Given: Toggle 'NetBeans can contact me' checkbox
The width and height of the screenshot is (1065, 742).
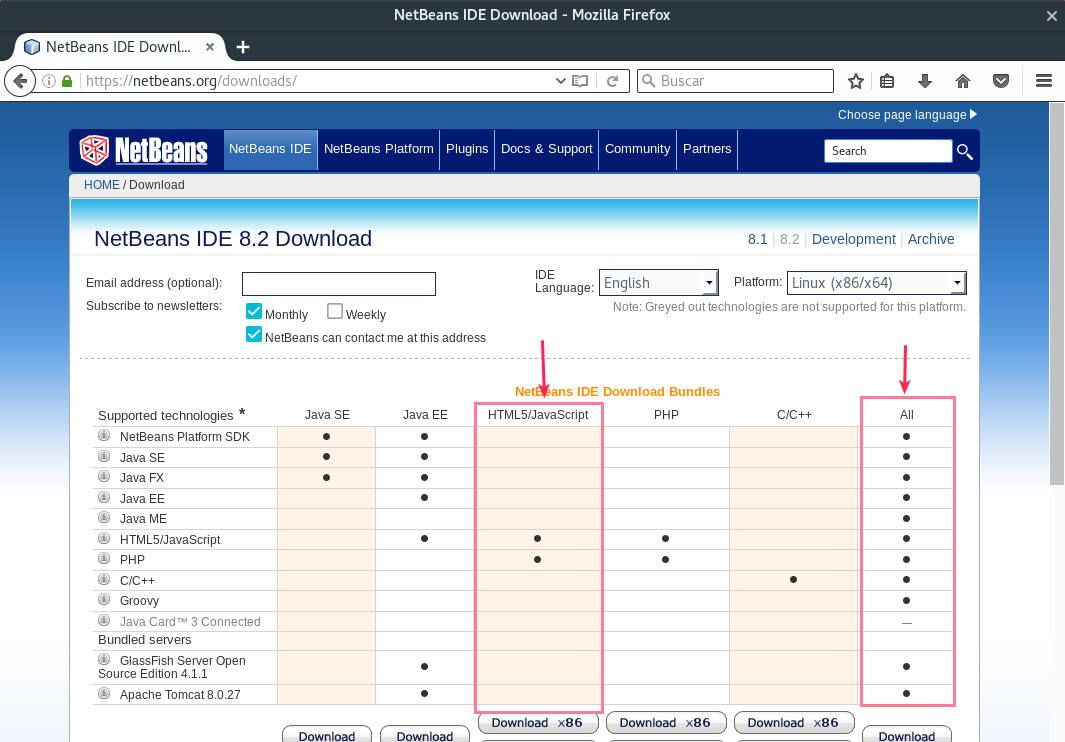Looking at the screenshot, I should pos(254,334).
